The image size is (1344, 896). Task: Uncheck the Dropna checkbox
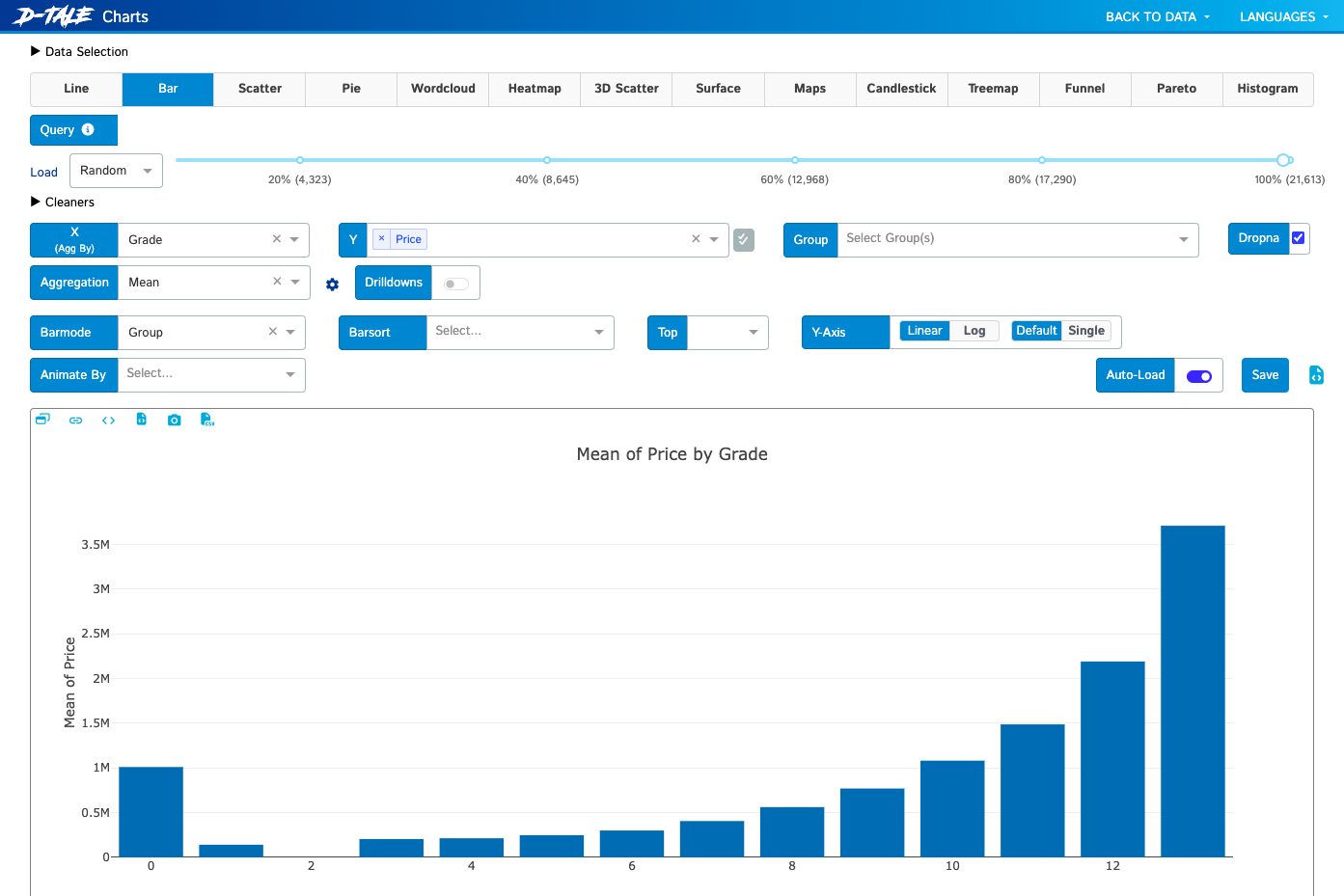[1299, 238]
